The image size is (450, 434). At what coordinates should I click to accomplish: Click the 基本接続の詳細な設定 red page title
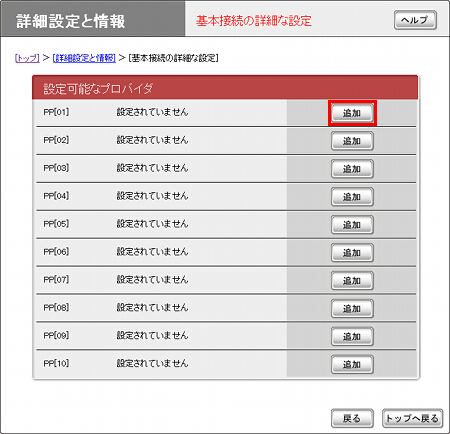[x=254, y=21]
